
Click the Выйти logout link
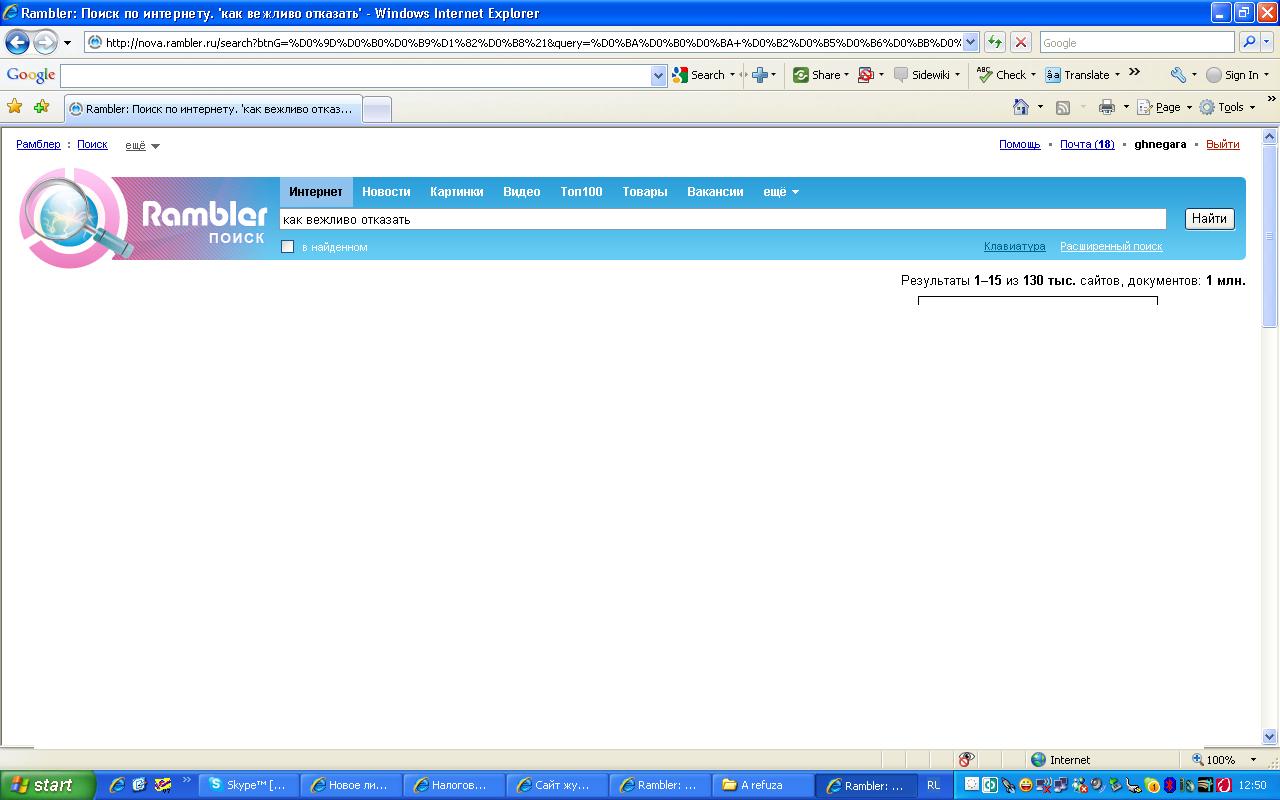[x=1223, y=144]
